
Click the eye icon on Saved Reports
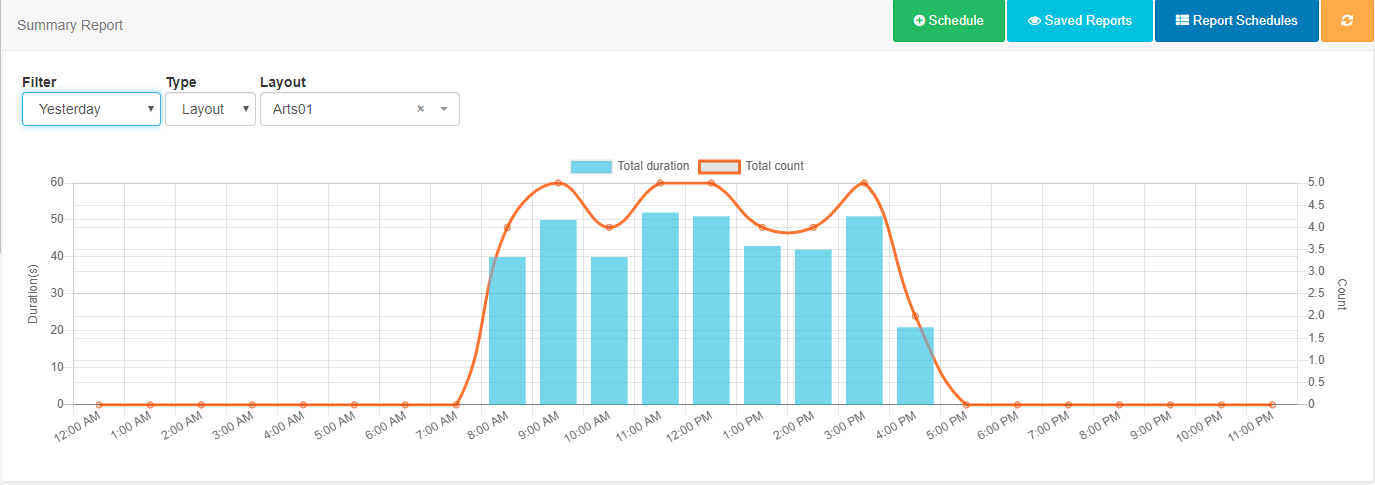pos(1034,21)
